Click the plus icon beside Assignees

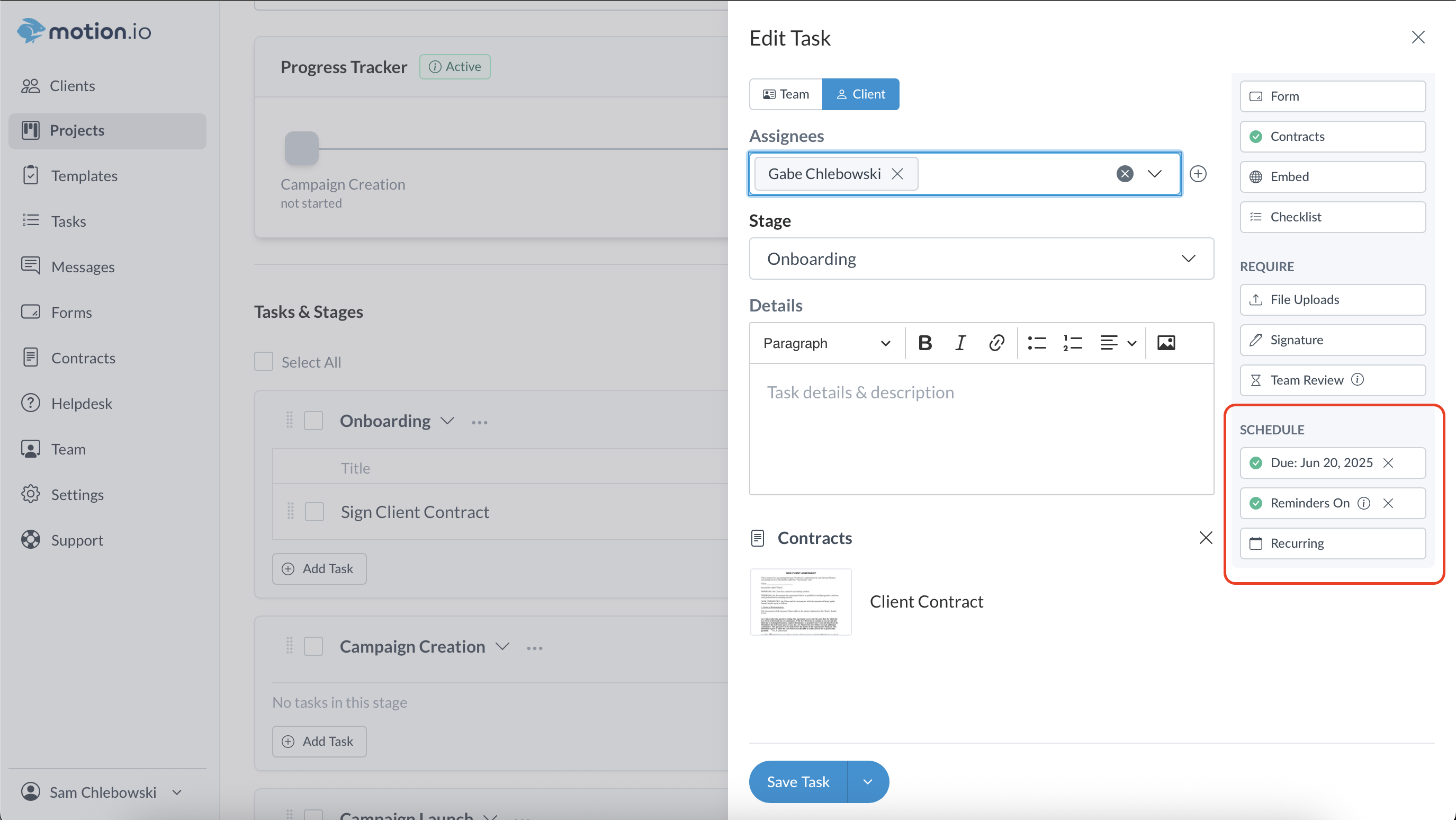(x=1198, y=174)
